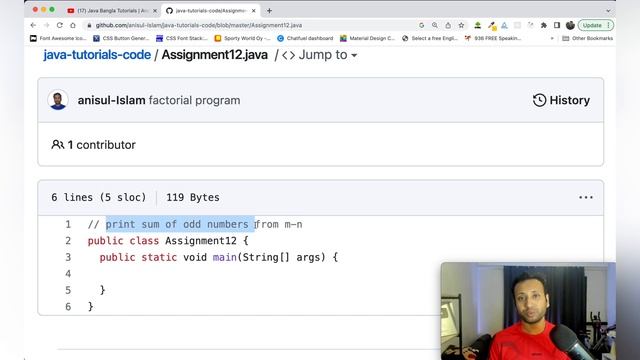
Task: Click line number 2 in the code
Action: [x=68, y=241]
